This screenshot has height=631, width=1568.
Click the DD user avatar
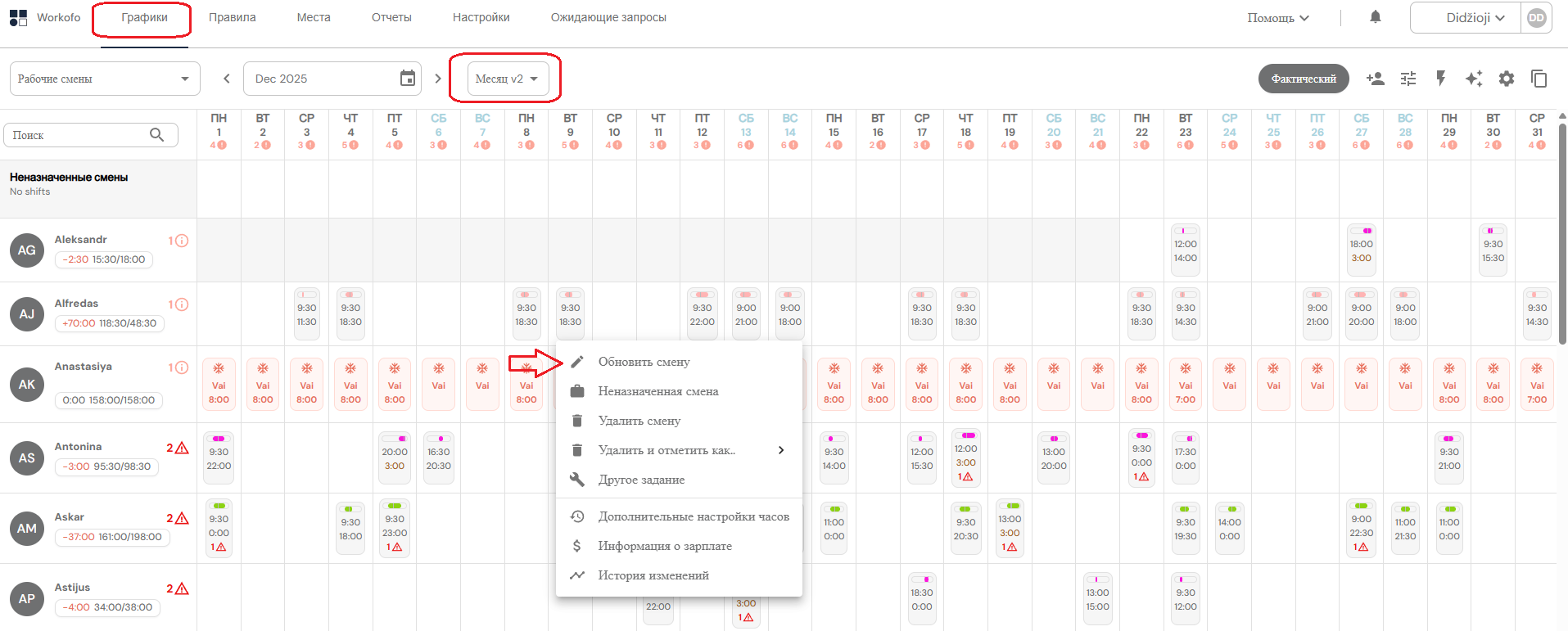pos(1537,17)
